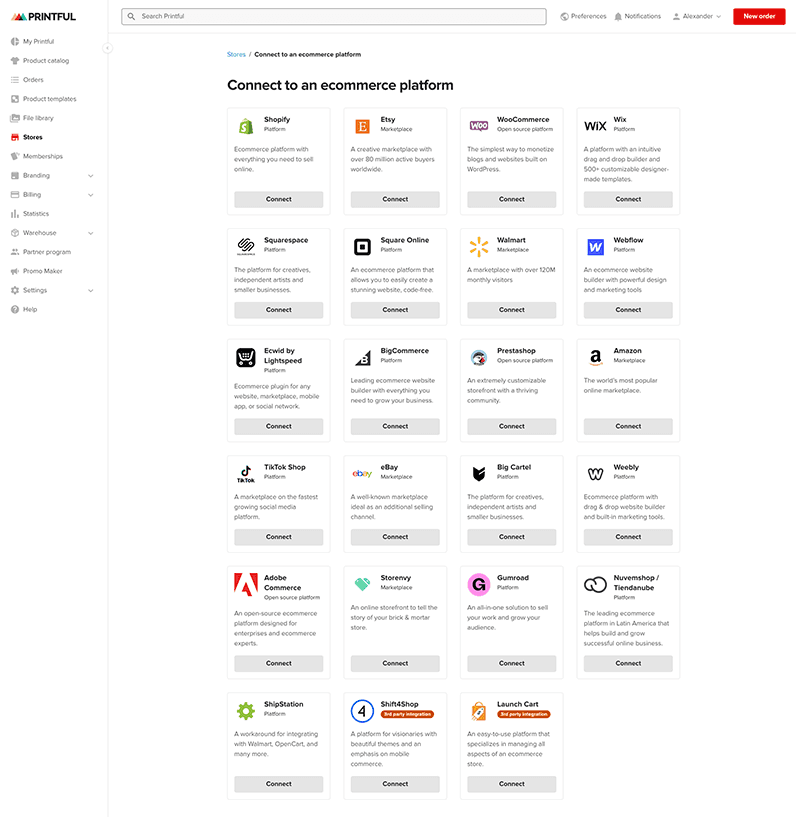Connect the Launch Cart integration
The height and width of the screenshot is (817, 796).
tap(512, 784)
